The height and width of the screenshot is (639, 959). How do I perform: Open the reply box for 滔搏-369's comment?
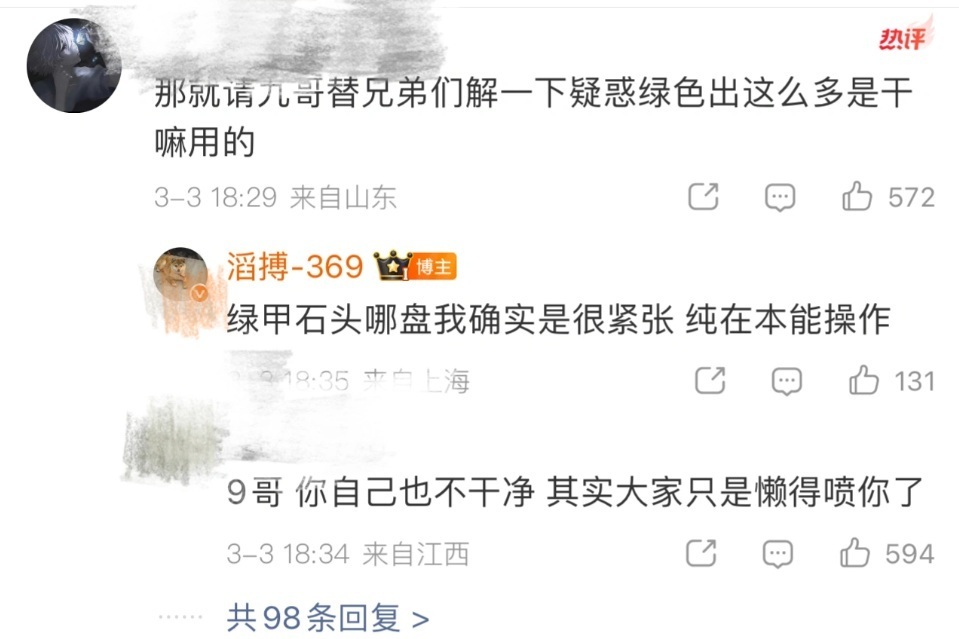pyautogui.click(x=787, y=382)
